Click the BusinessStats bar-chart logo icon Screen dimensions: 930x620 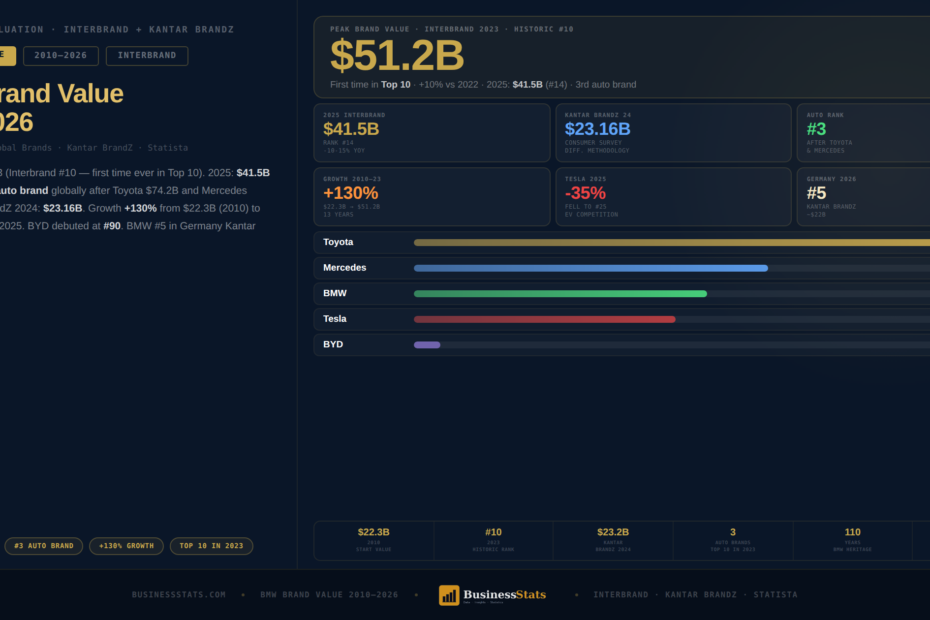click(x=449, y=595)
